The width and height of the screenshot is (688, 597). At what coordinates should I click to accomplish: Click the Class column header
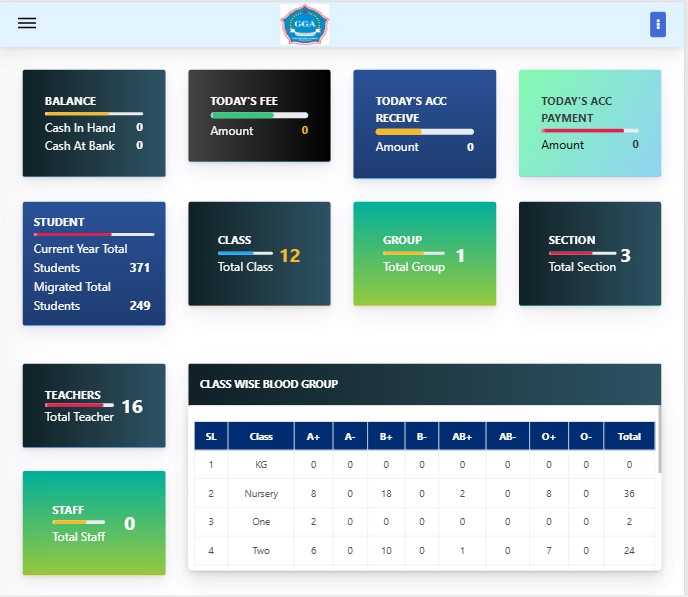261,437
